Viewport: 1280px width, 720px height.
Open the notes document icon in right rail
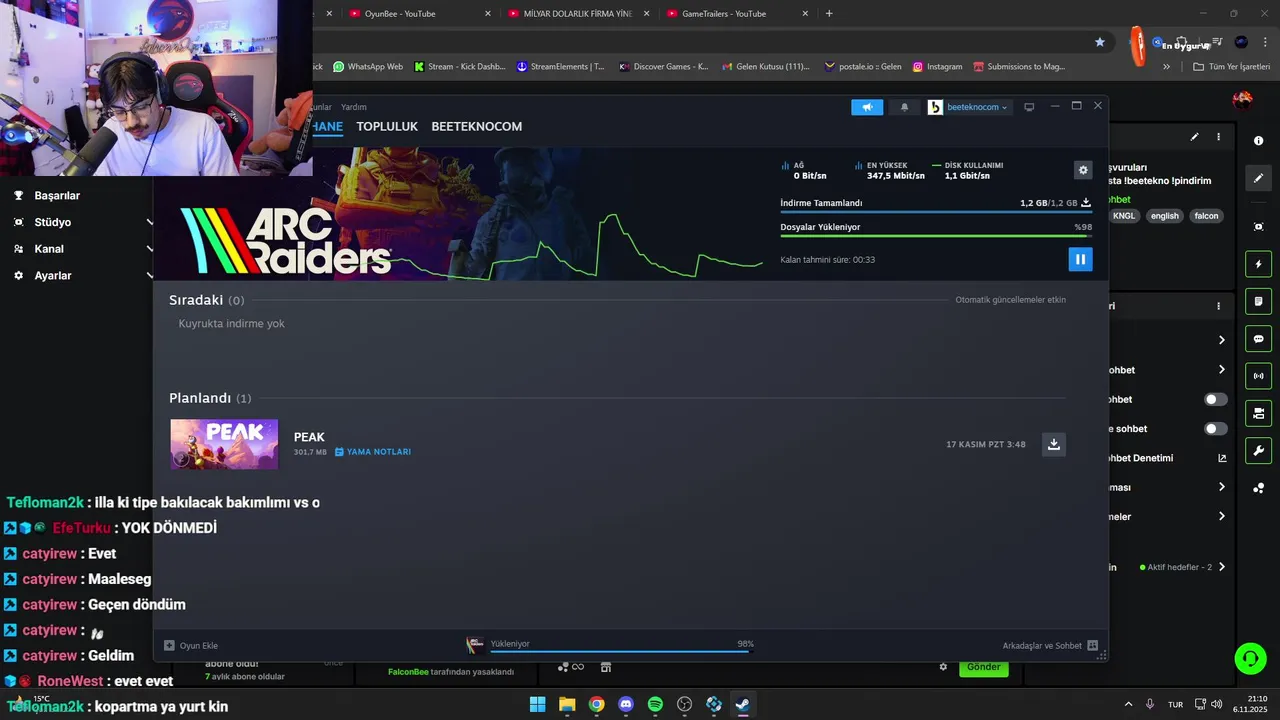click(1259, 301)
